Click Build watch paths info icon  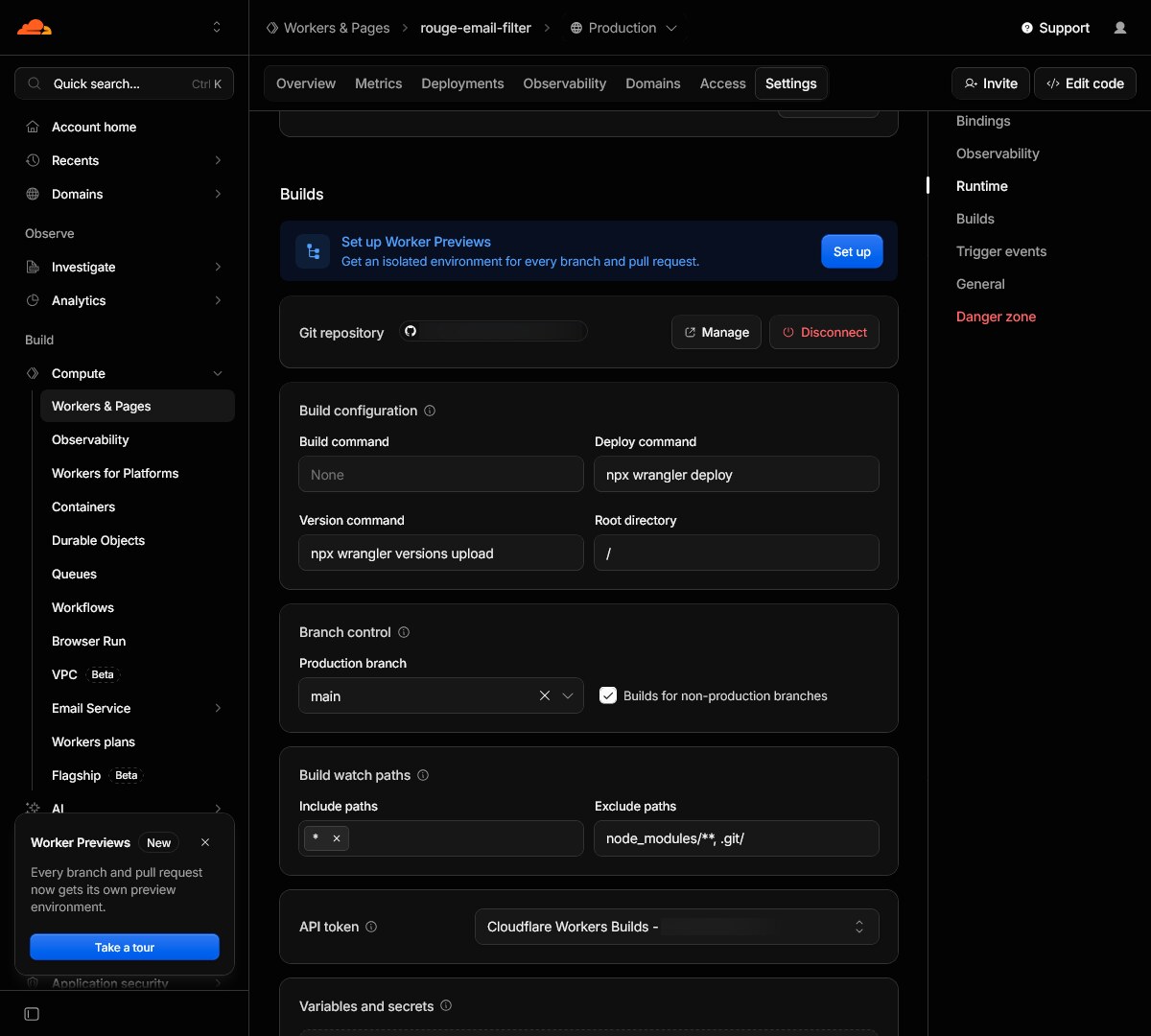[423, 775]
